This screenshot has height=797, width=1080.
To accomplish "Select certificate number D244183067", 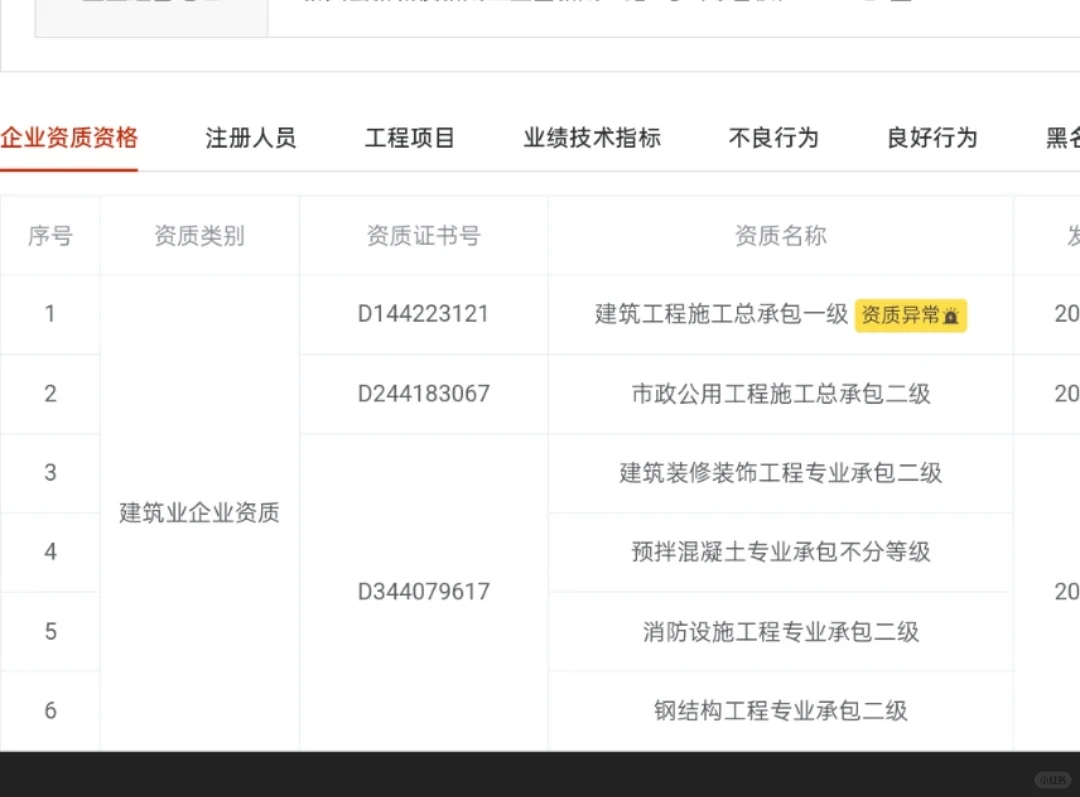I will point(424,393).
